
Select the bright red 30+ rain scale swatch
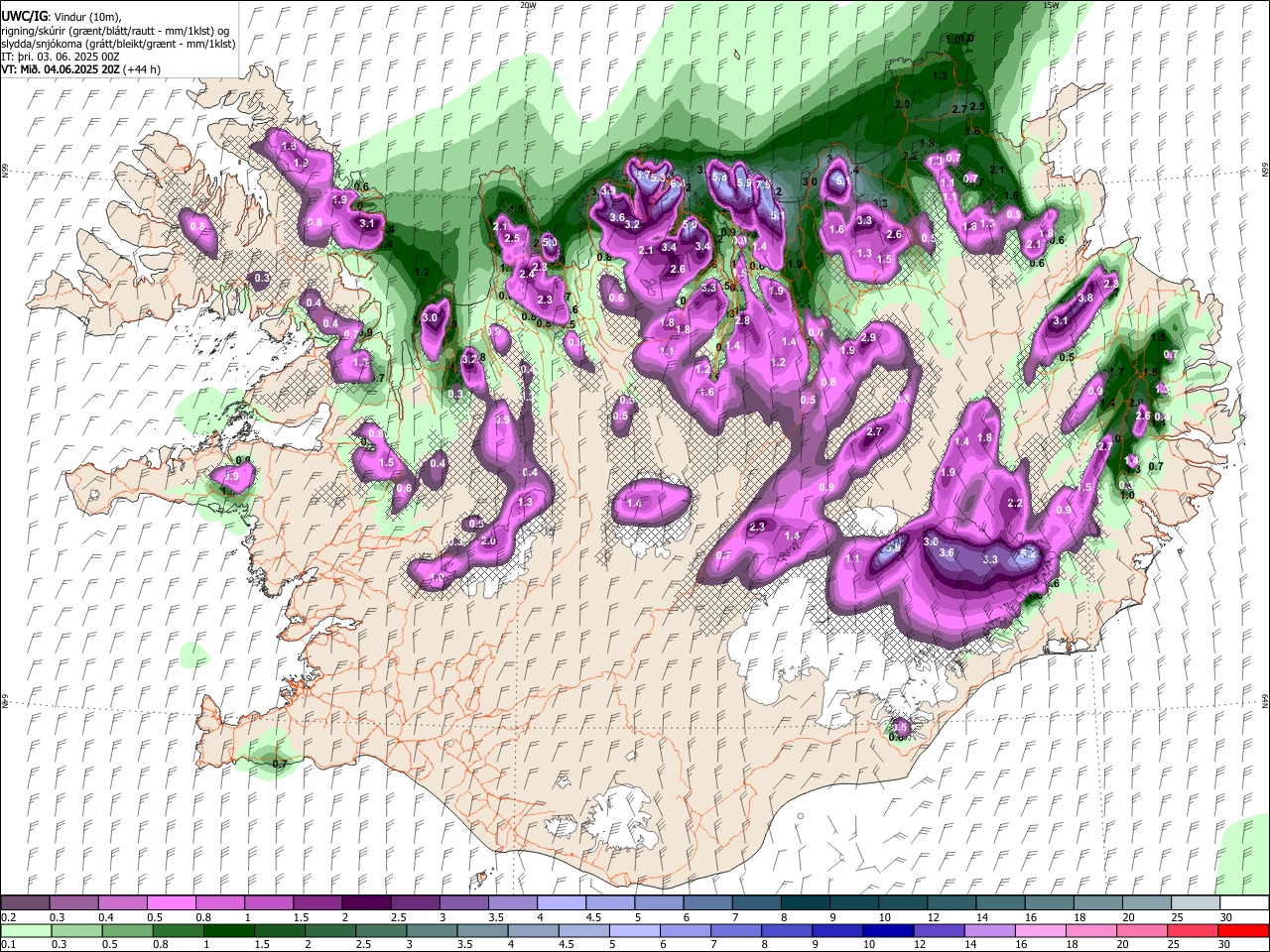click(x=1244, y=930)
